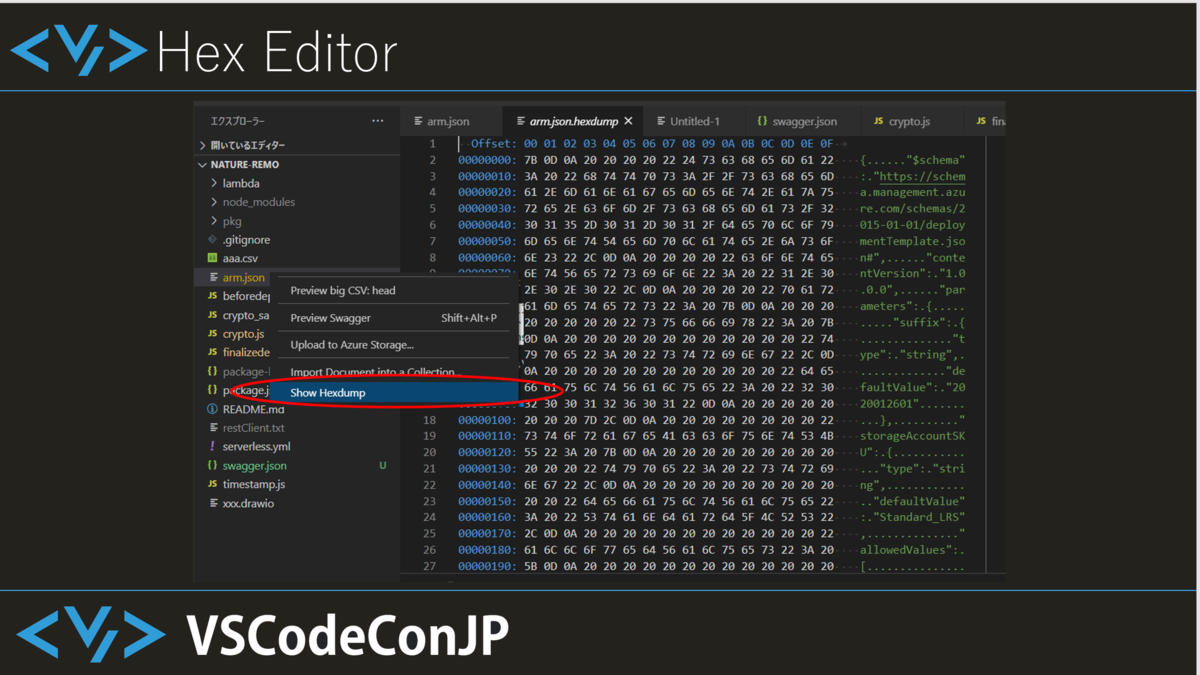Close the arm.json.hexdump tab

coord(628,121)
